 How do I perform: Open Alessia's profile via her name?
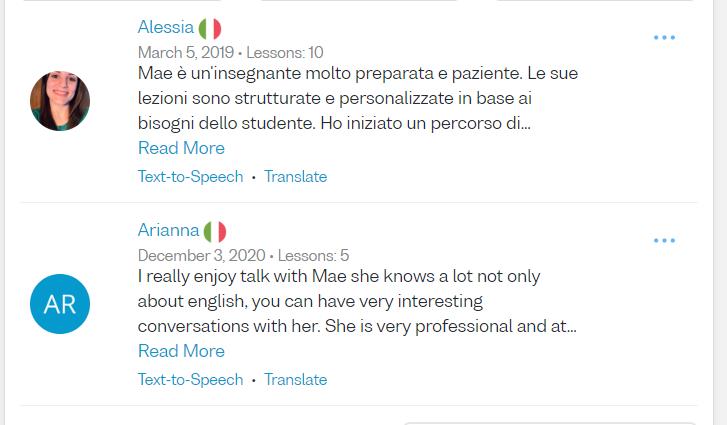tap(166, 28)
